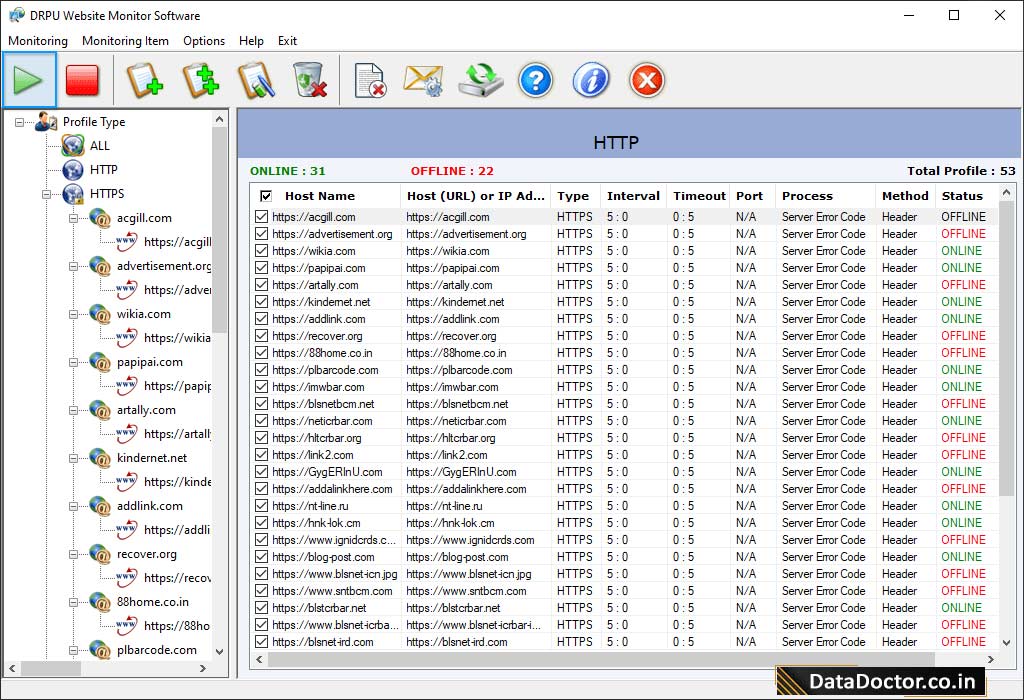Click the wikia.com site icon in tree
This screenshot has width=1024, height=700.
point(100,314)
